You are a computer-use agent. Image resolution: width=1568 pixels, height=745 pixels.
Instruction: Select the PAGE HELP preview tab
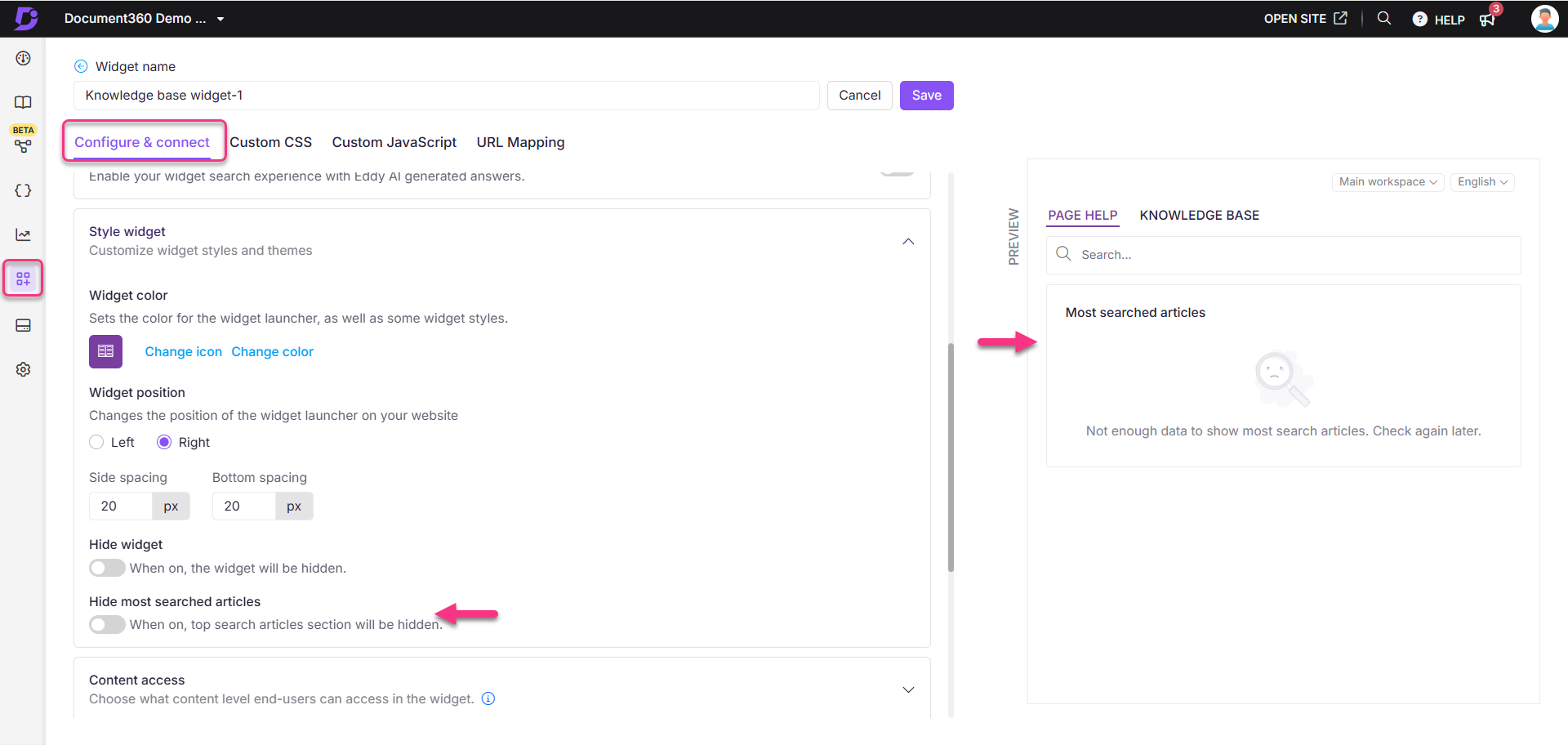pos(1083,215)
